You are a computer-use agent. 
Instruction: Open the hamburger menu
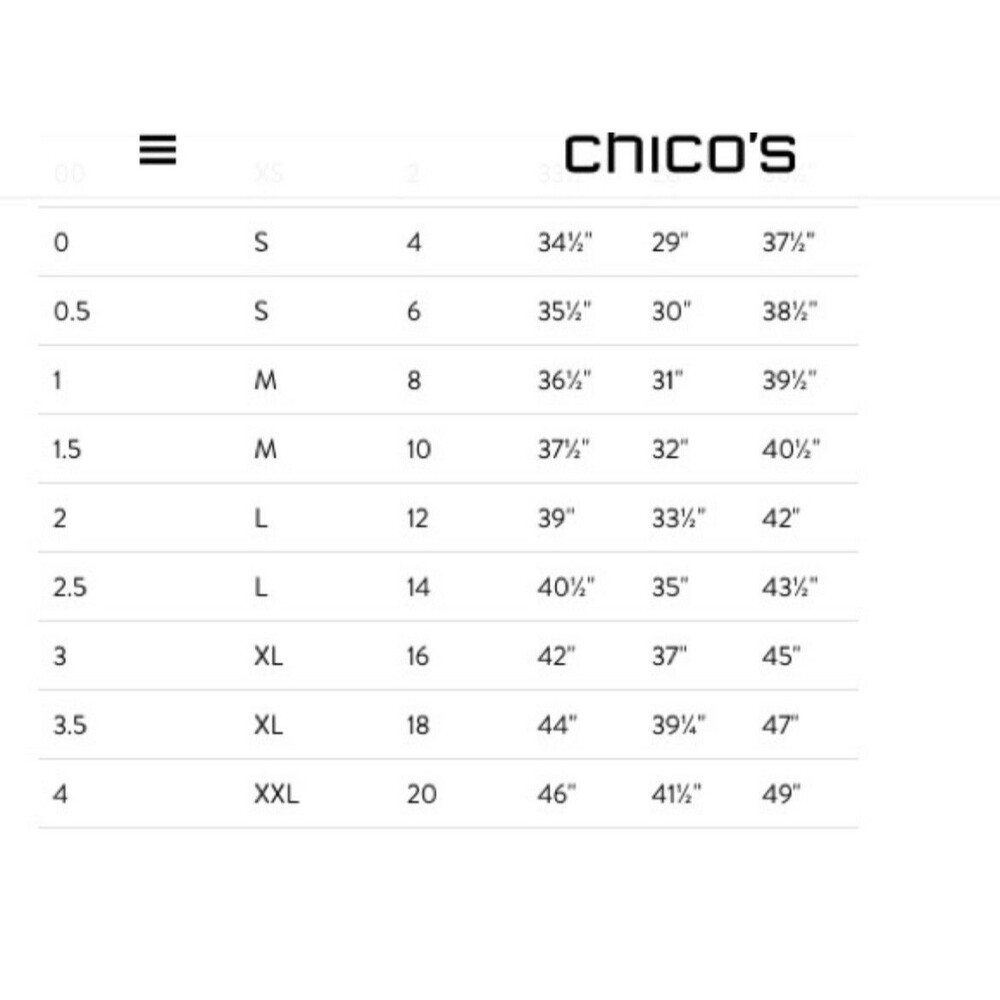[158, 151]
